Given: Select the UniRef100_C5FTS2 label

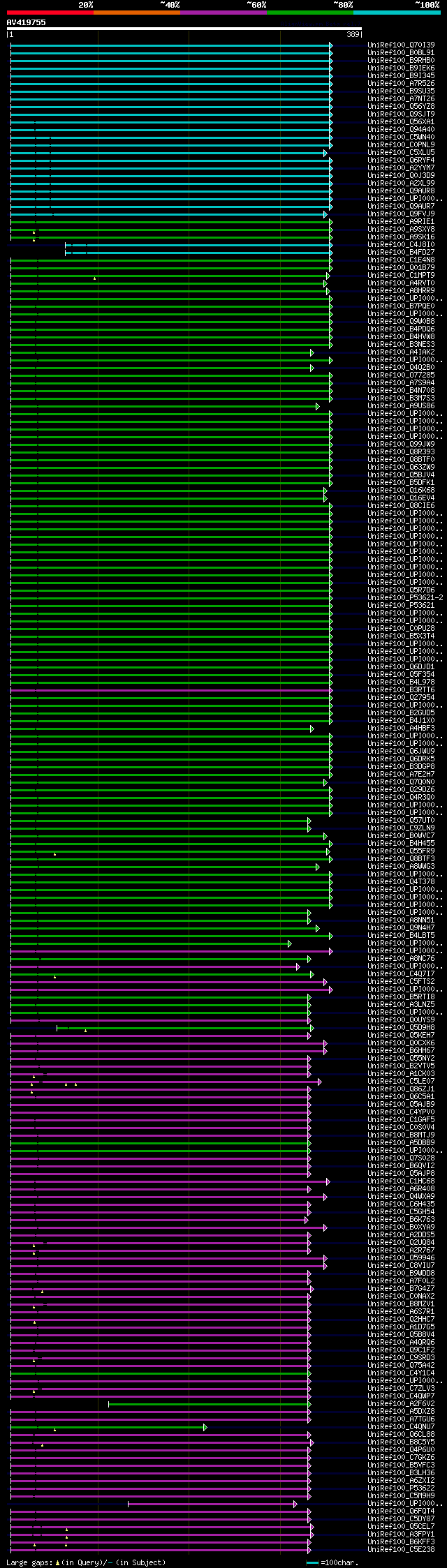Looking at the screenshot, I should (401, 981).
